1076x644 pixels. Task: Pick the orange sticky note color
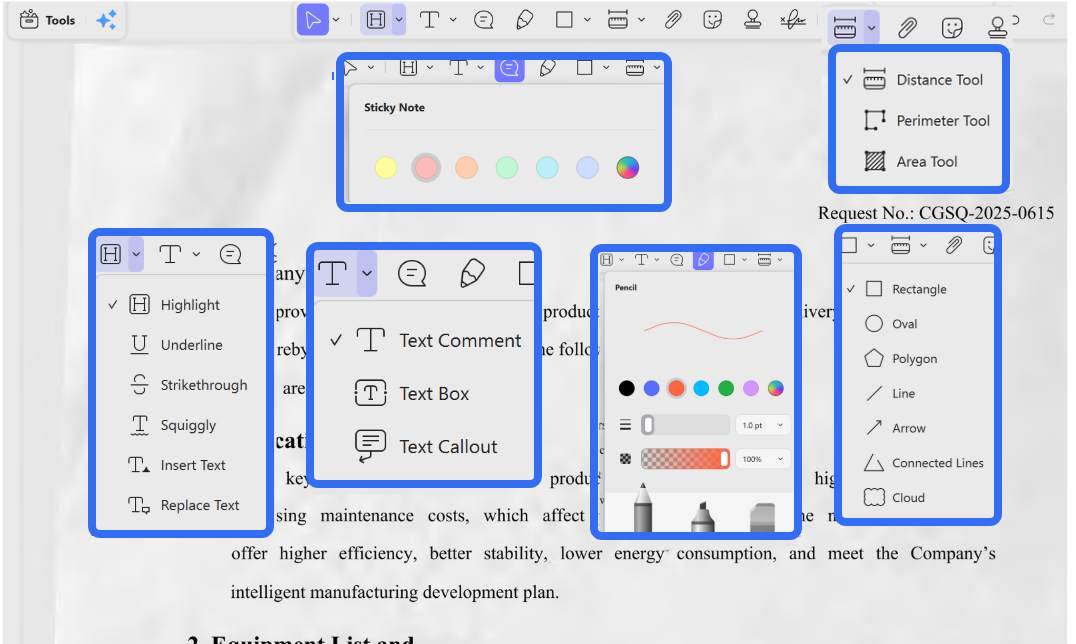[467, 168]
